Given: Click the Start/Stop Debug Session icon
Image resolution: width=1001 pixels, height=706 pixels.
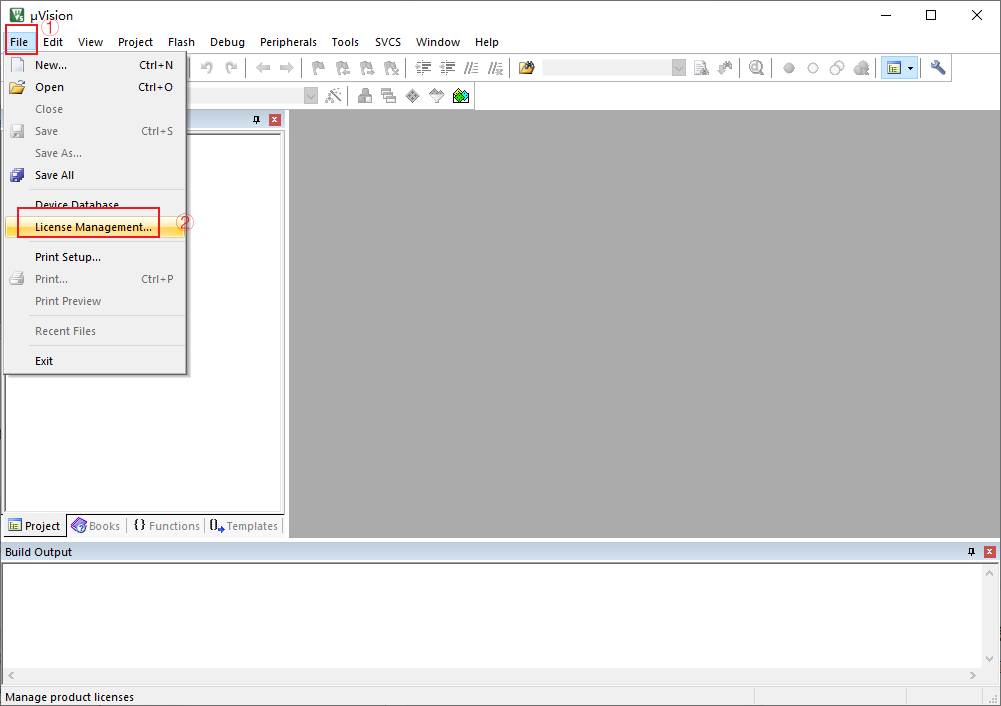Looking at the screenshot, I should pyautogui.click(x=756, y=68).
